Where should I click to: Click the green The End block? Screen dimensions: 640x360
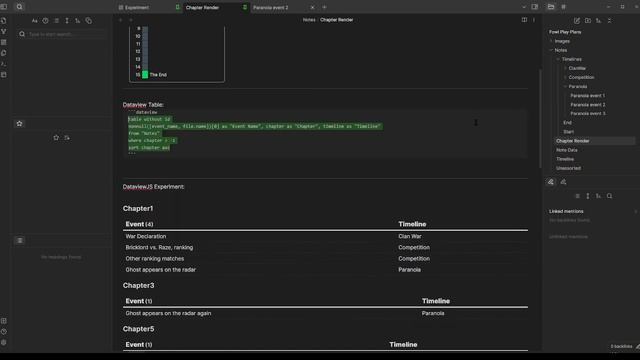(x=145, y=75)
